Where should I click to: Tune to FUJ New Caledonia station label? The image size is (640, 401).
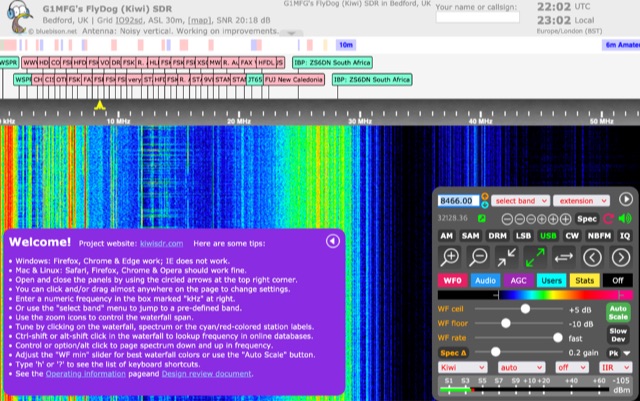pos(294,80)
